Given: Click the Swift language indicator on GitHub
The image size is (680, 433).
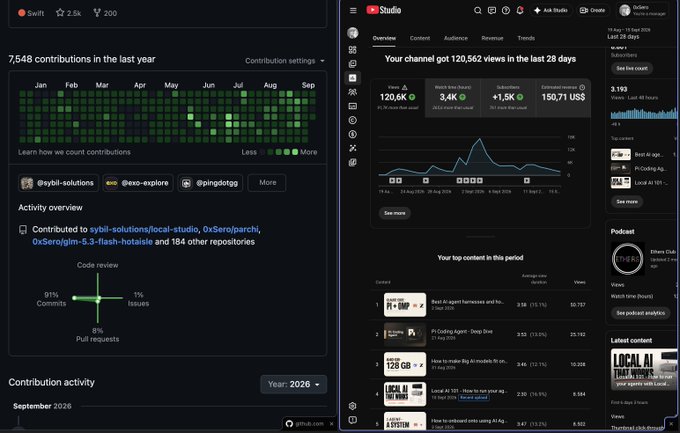Looking at the screenshot, I should tap(31, 13).
